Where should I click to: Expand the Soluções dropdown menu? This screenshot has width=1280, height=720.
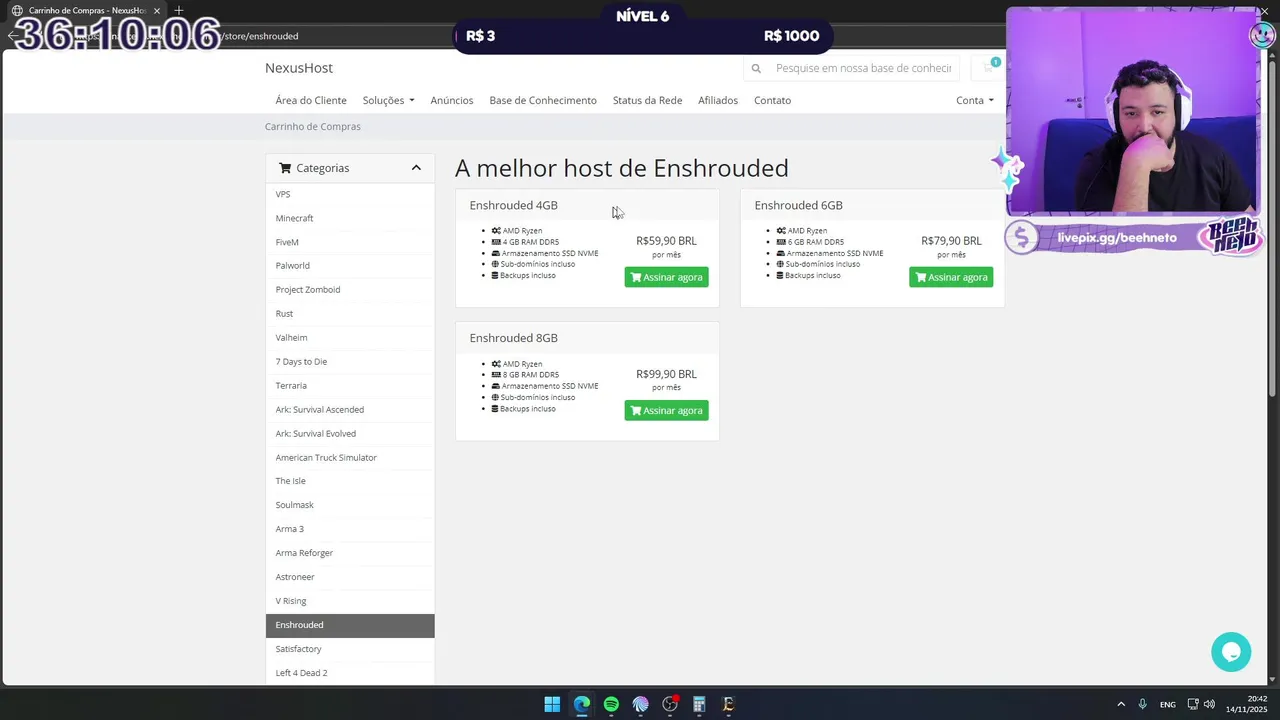pyautogui.click(x=388, y=100)
